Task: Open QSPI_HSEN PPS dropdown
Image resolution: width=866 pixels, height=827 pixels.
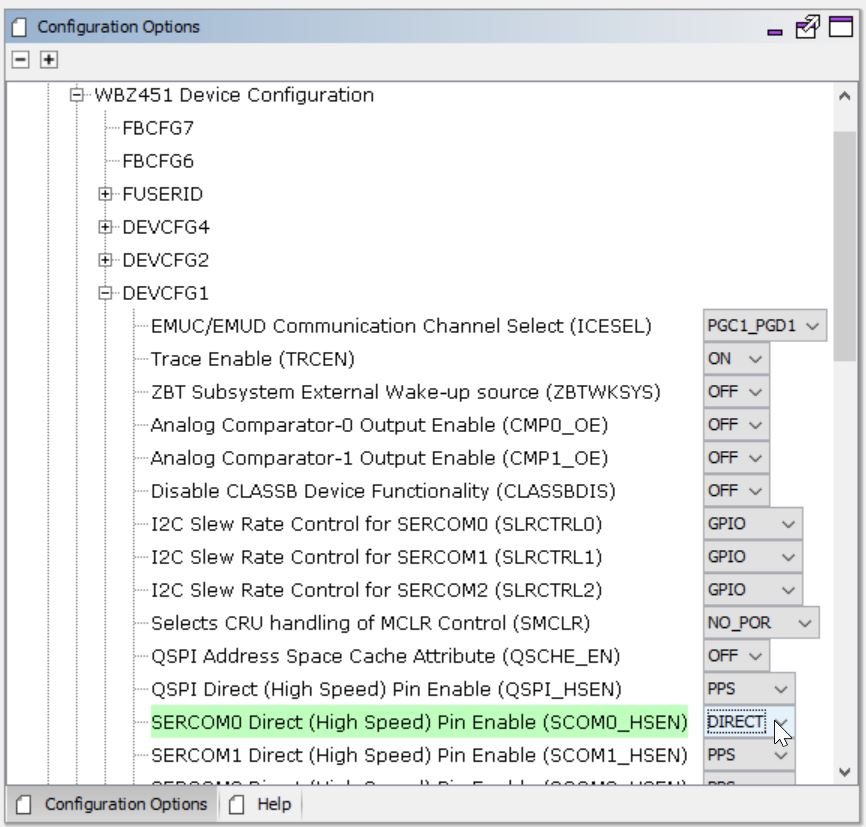Action: click(x=749, y=689)
